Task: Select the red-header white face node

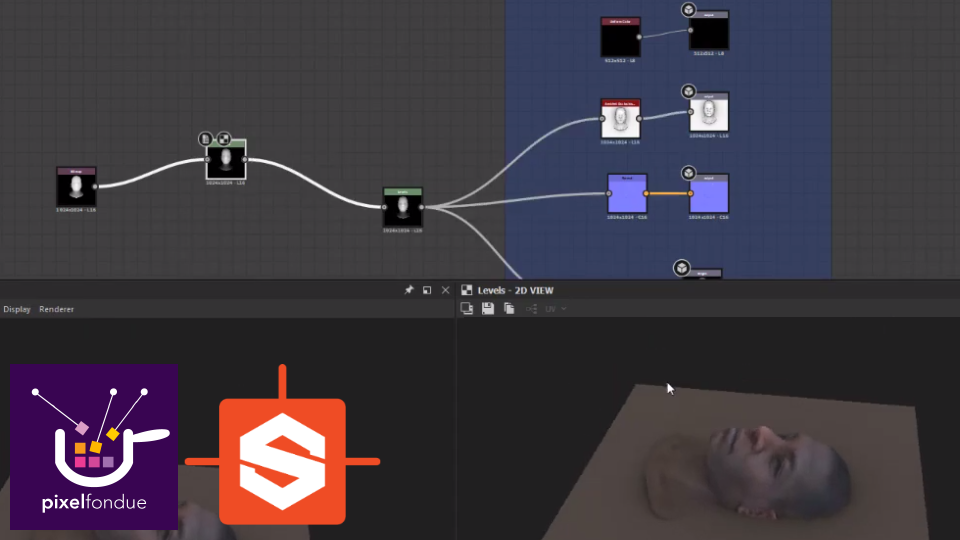Action: (620, 119)
